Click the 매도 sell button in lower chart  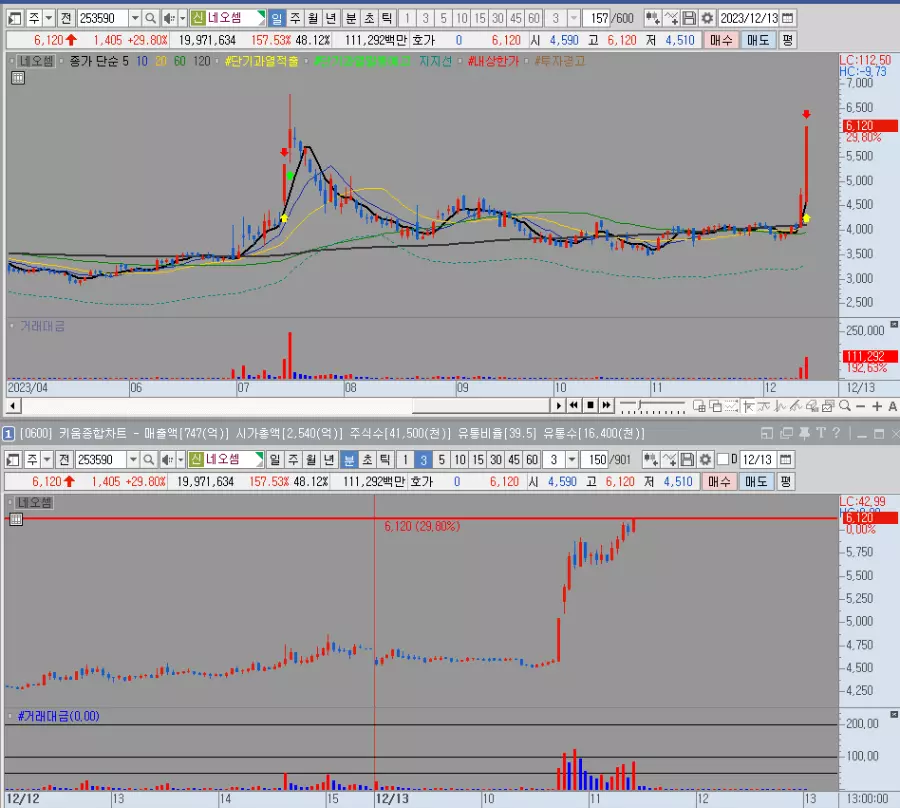tap(756, 481)
